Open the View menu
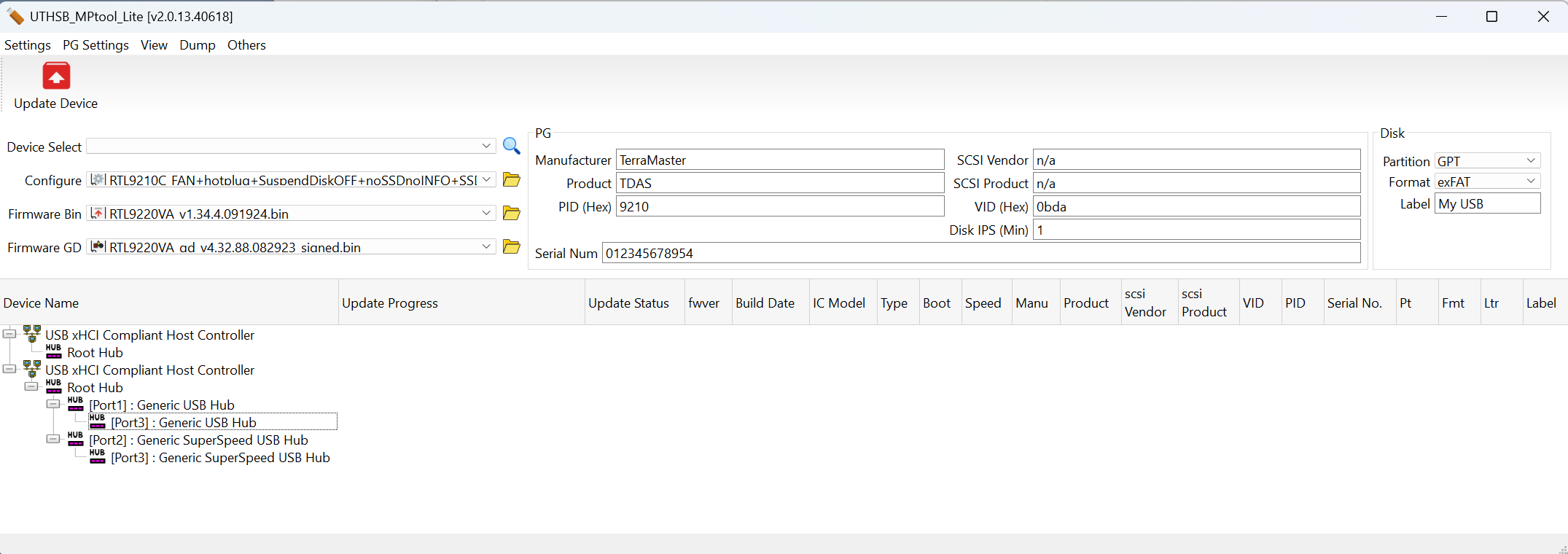The height and width of the screenshot is (554, 1568). coord(154,45)
